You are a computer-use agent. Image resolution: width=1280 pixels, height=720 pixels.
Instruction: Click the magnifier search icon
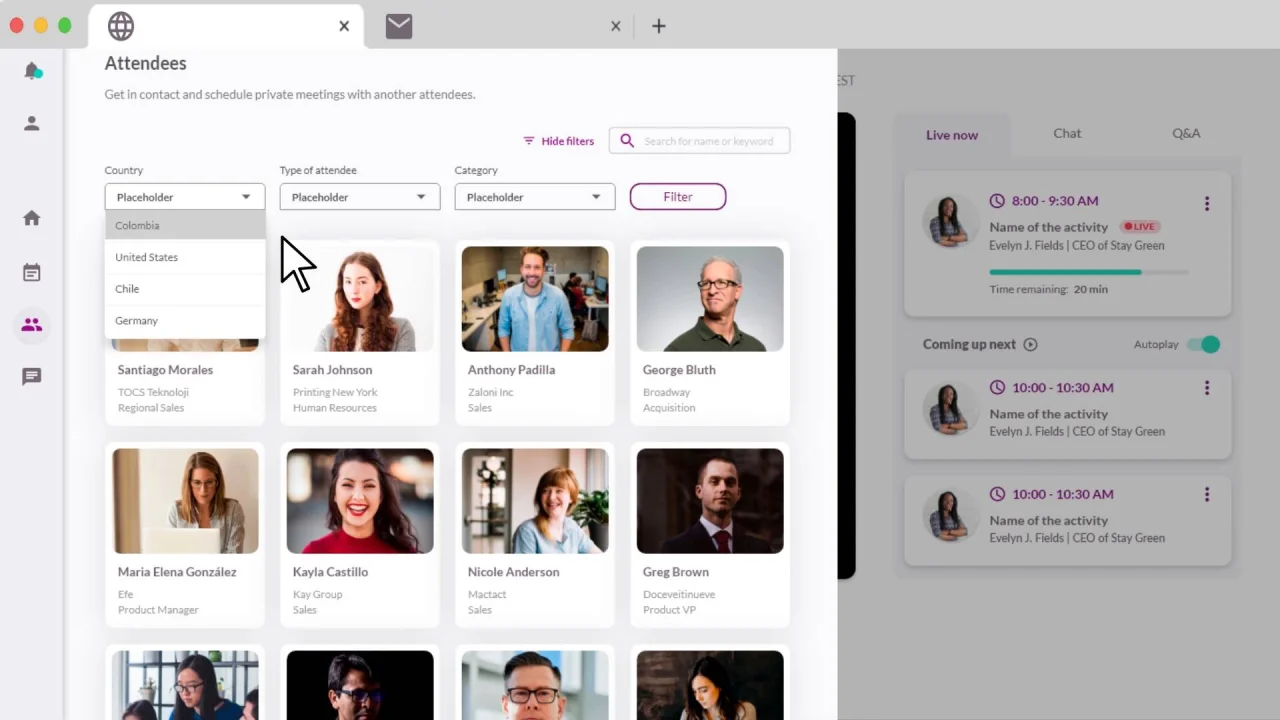tap(627, 141)
